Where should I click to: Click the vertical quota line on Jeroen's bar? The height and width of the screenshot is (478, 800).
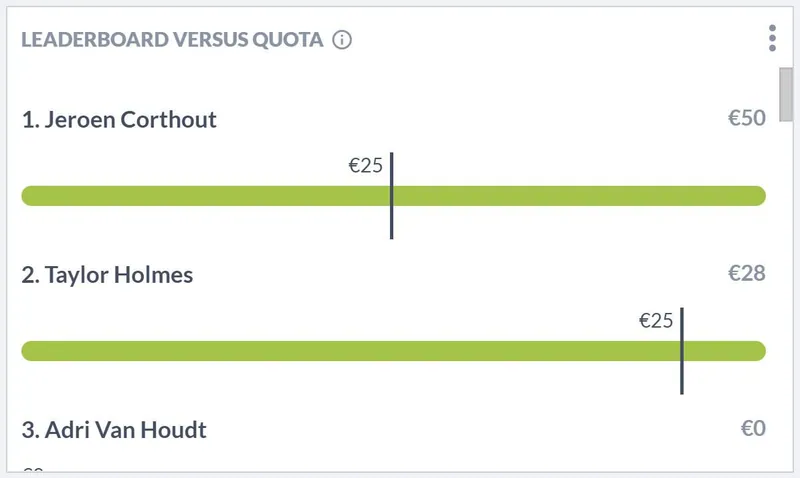pos(391,195)
